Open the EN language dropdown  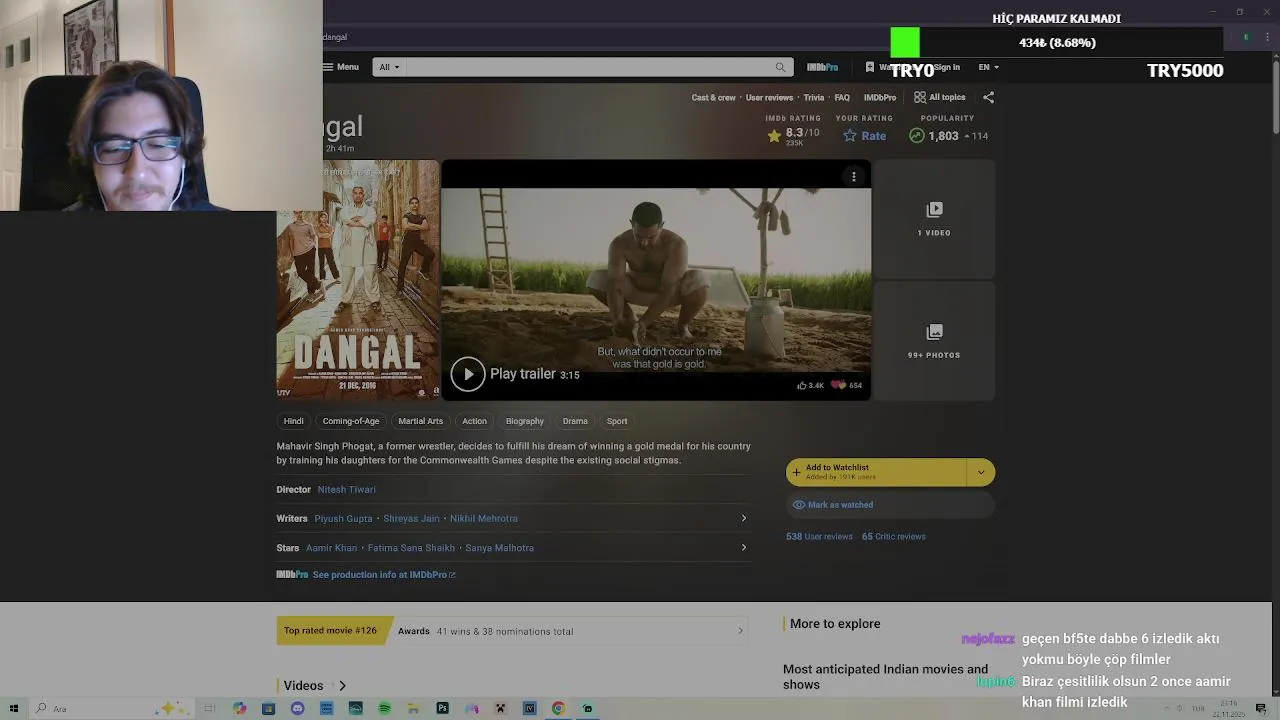pos(988,67)
